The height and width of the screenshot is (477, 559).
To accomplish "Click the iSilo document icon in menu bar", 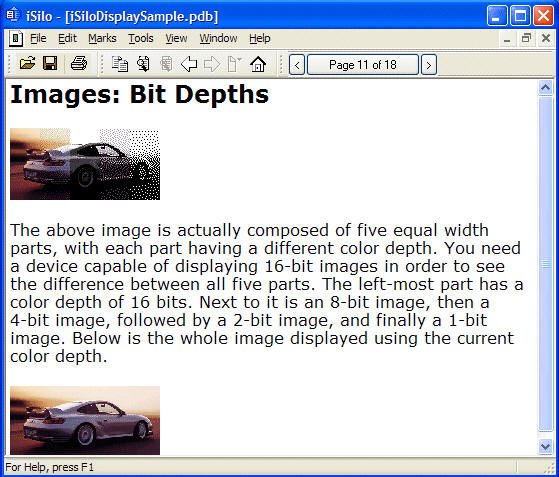I will coord(16,39).
